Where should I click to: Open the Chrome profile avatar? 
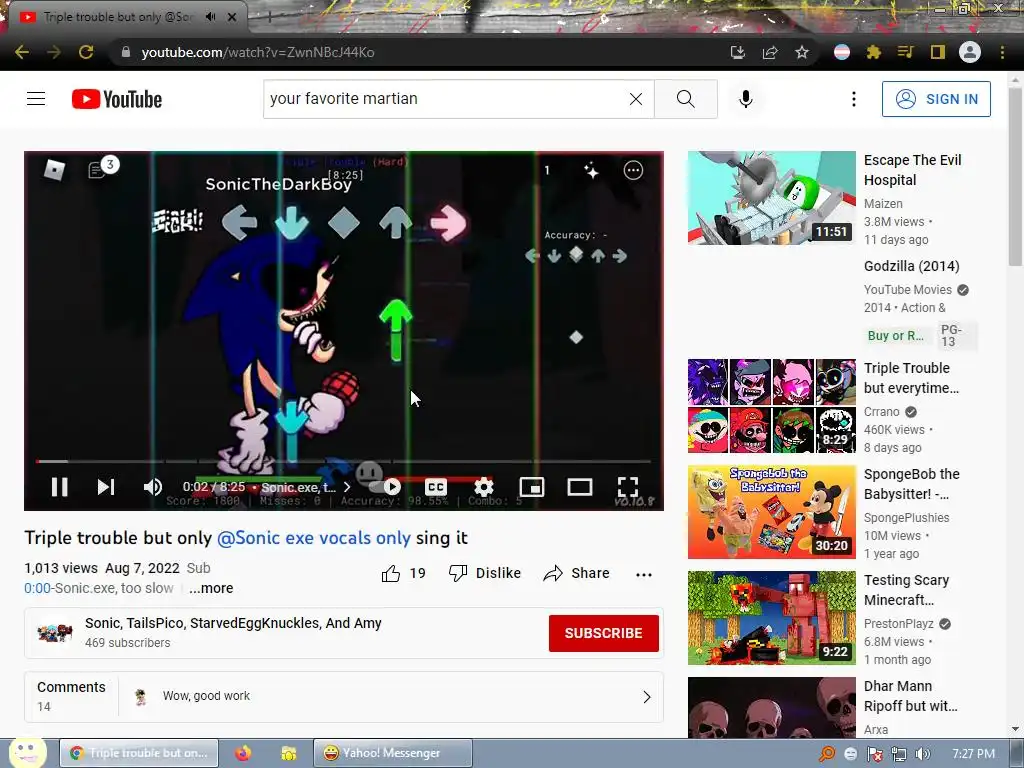click(970, 52)
